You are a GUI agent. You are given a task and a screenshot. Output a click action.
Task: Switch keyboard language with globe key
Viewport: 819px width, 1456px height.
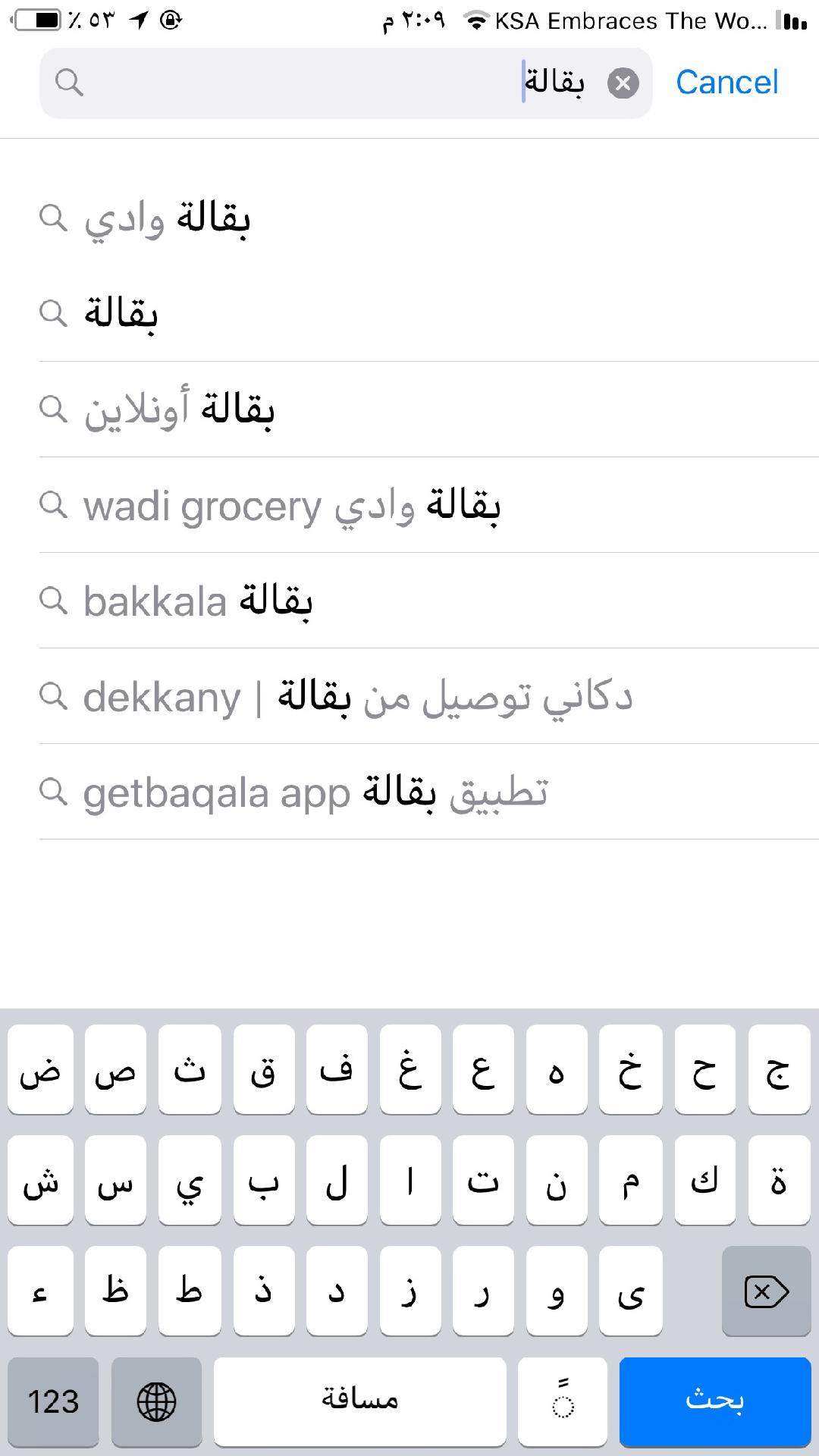click(156, 1401)
